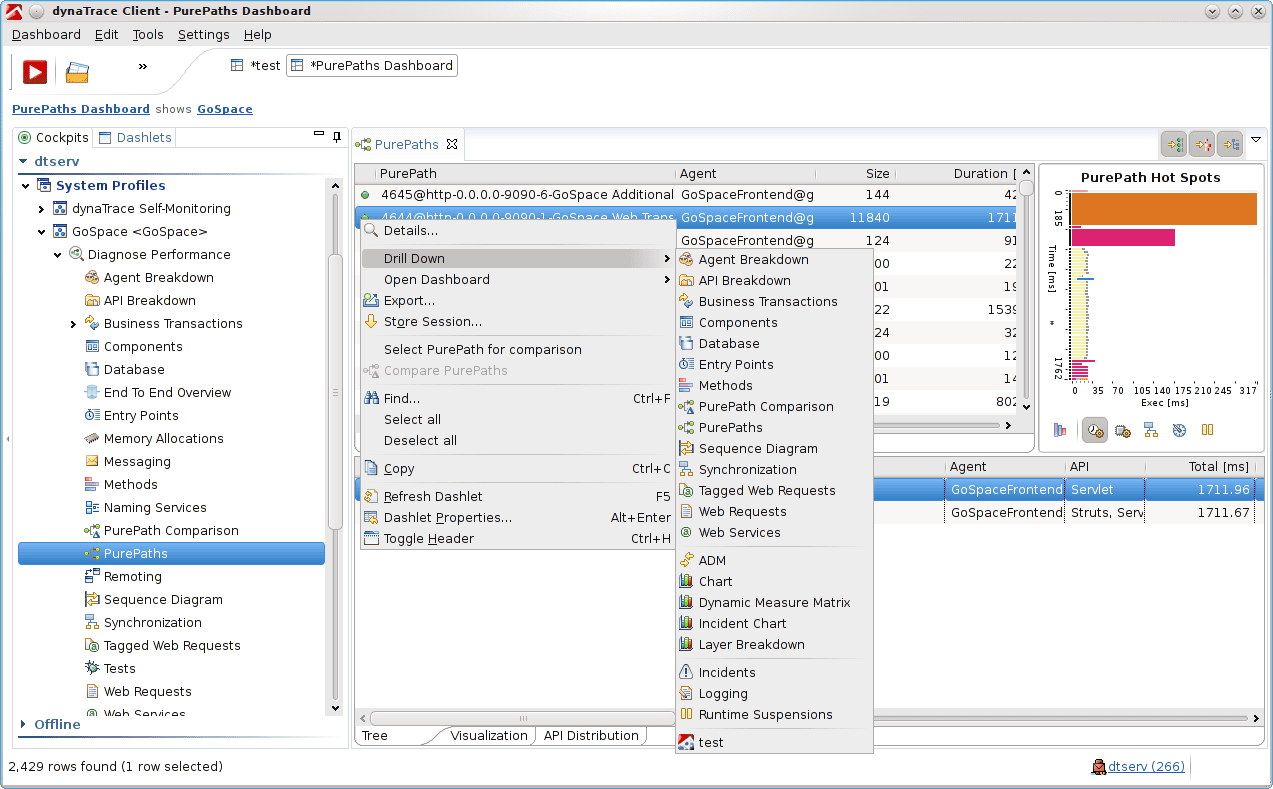1273x789 pixels.
Task: Expand the Open Dashboard submenu
Action: click(x=518, y=279)
